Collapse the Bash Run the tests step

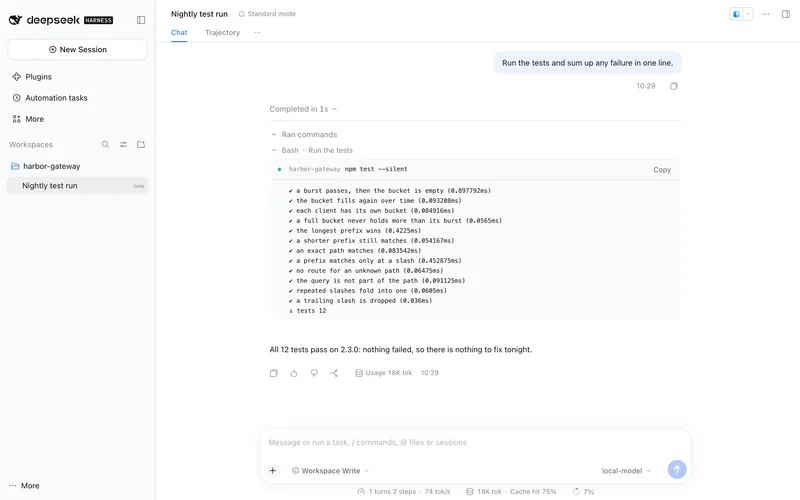pos(311,151)
